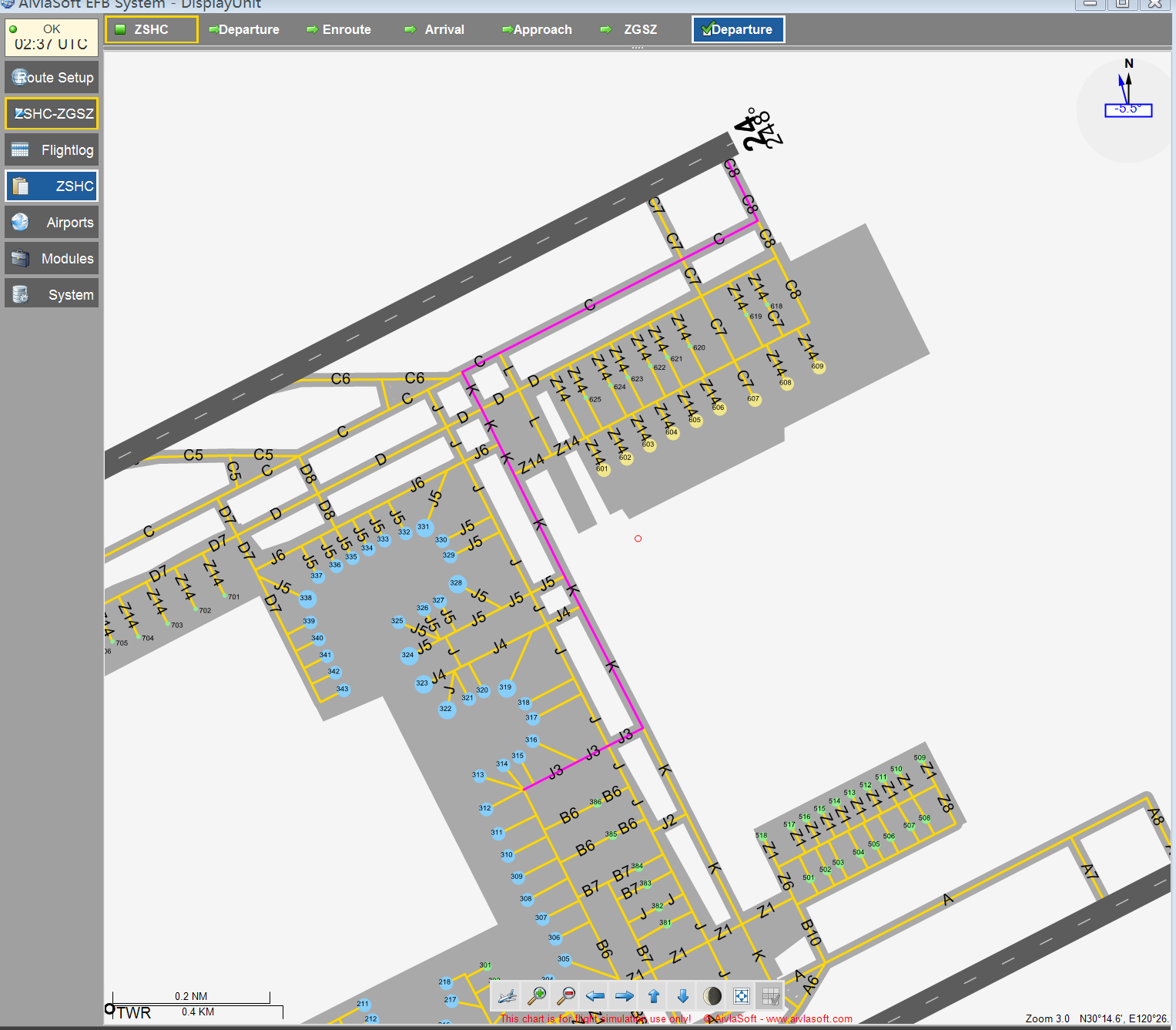
Task: Toggle the checked Departure chart button
Action: (738, 29)
